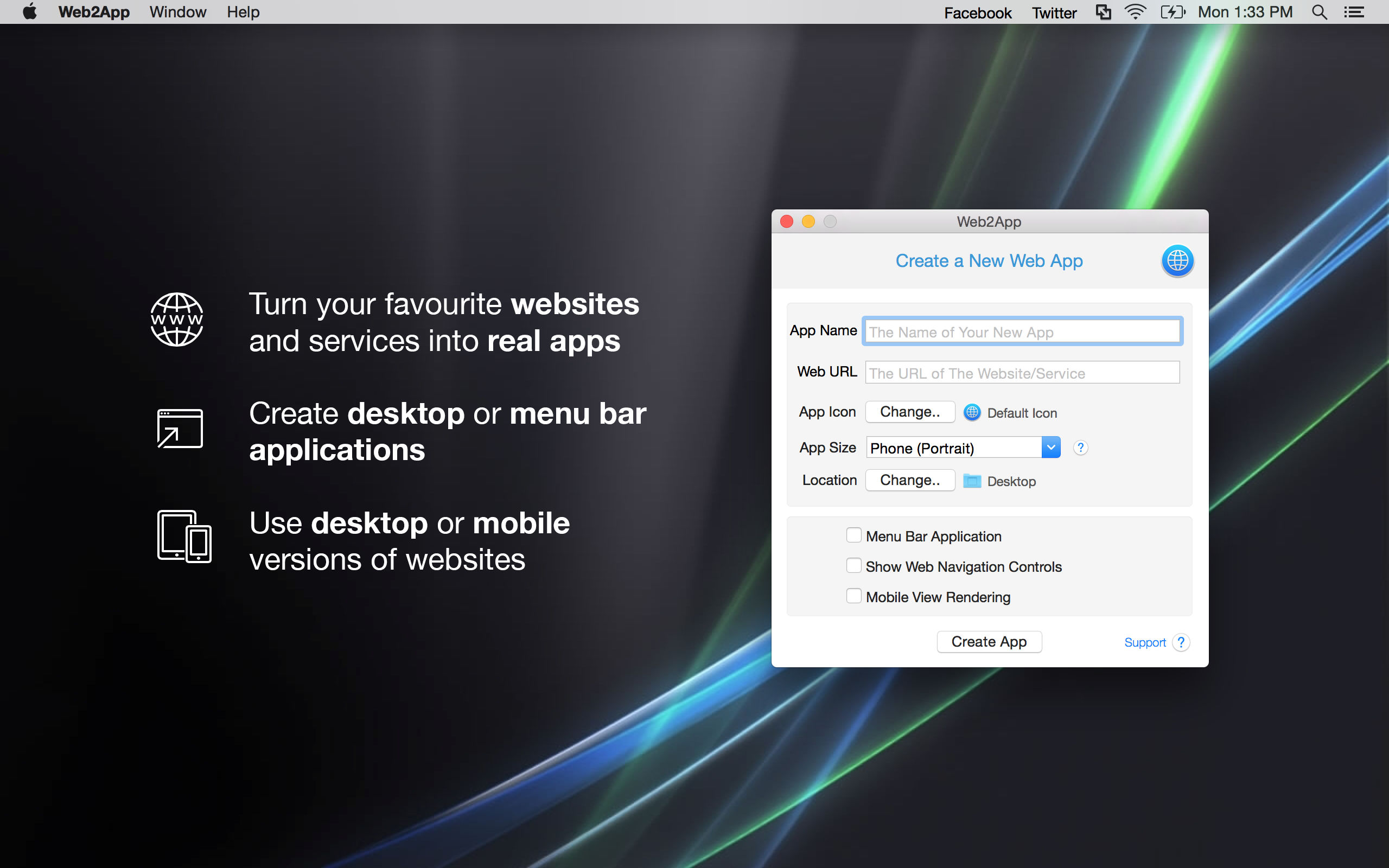Click the App Name input field
Viewport: 1389px width, 868px height.
(1020, 332)
